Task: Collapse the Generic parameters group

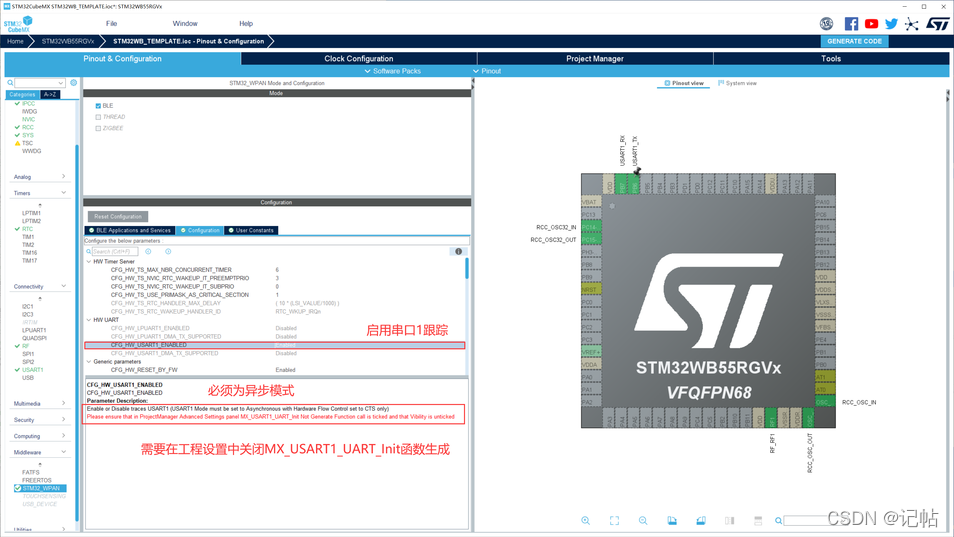Action: tap(89, 361)
